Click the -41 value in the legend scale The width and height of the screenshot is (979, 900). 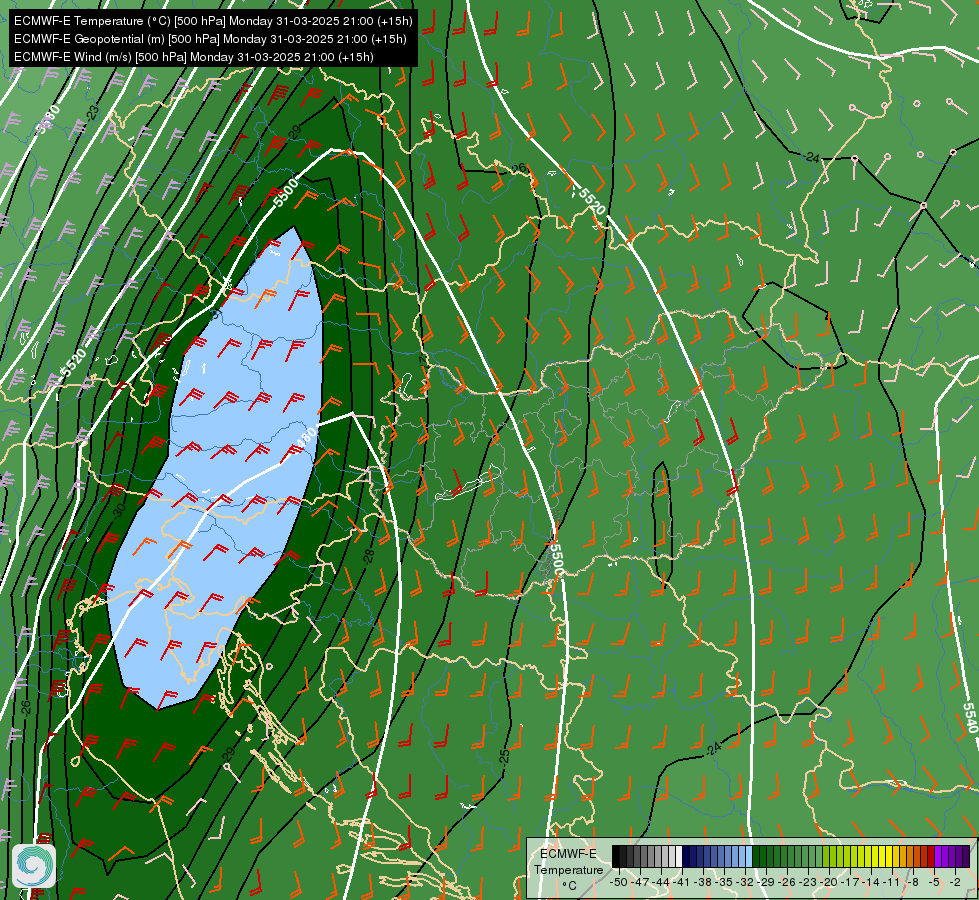[x=682, y=882]
